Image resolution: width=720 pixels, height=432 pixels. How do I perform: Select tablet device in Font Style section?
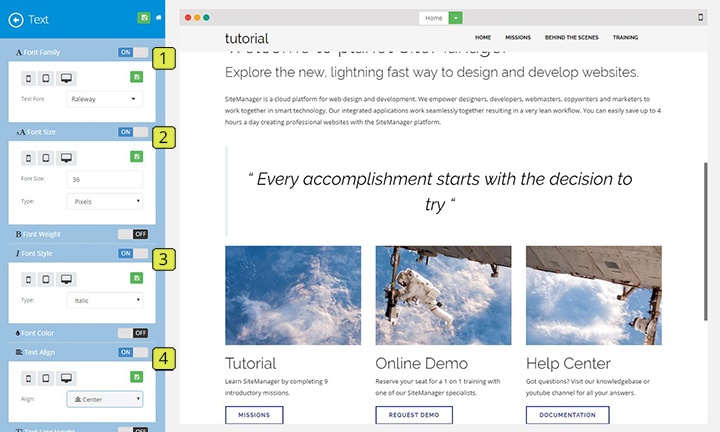46,279
